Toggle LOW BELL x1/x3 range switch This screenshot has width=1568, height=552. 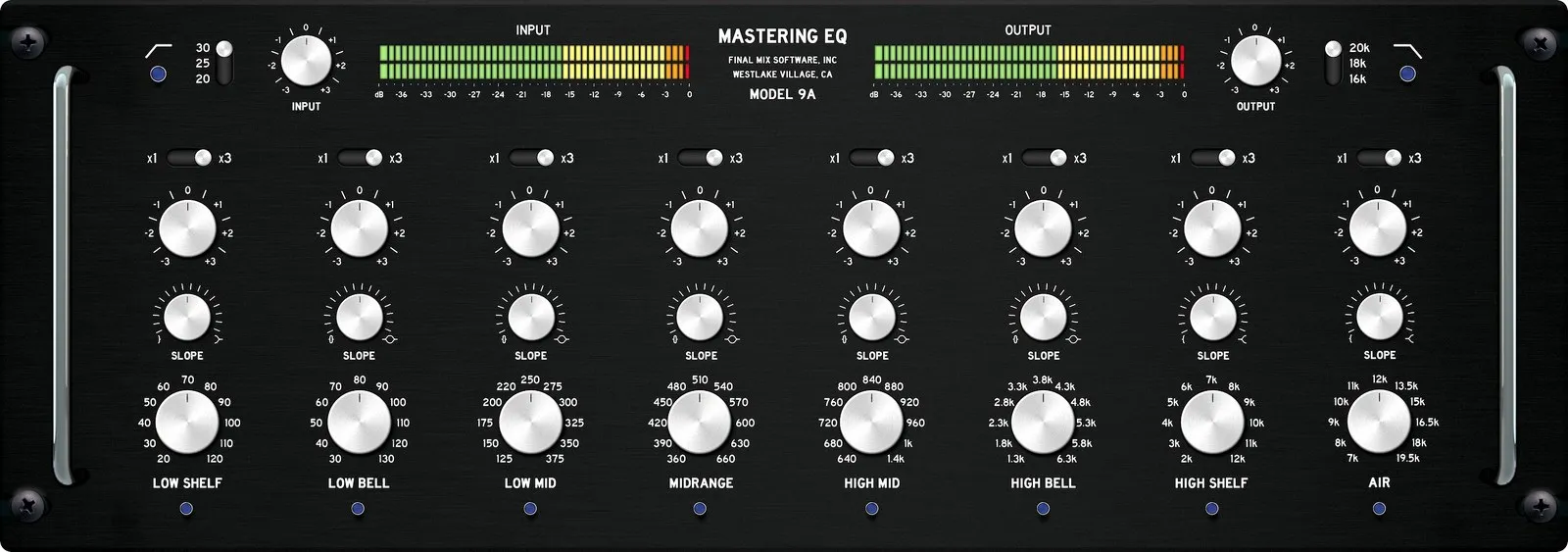pos(361,158)
